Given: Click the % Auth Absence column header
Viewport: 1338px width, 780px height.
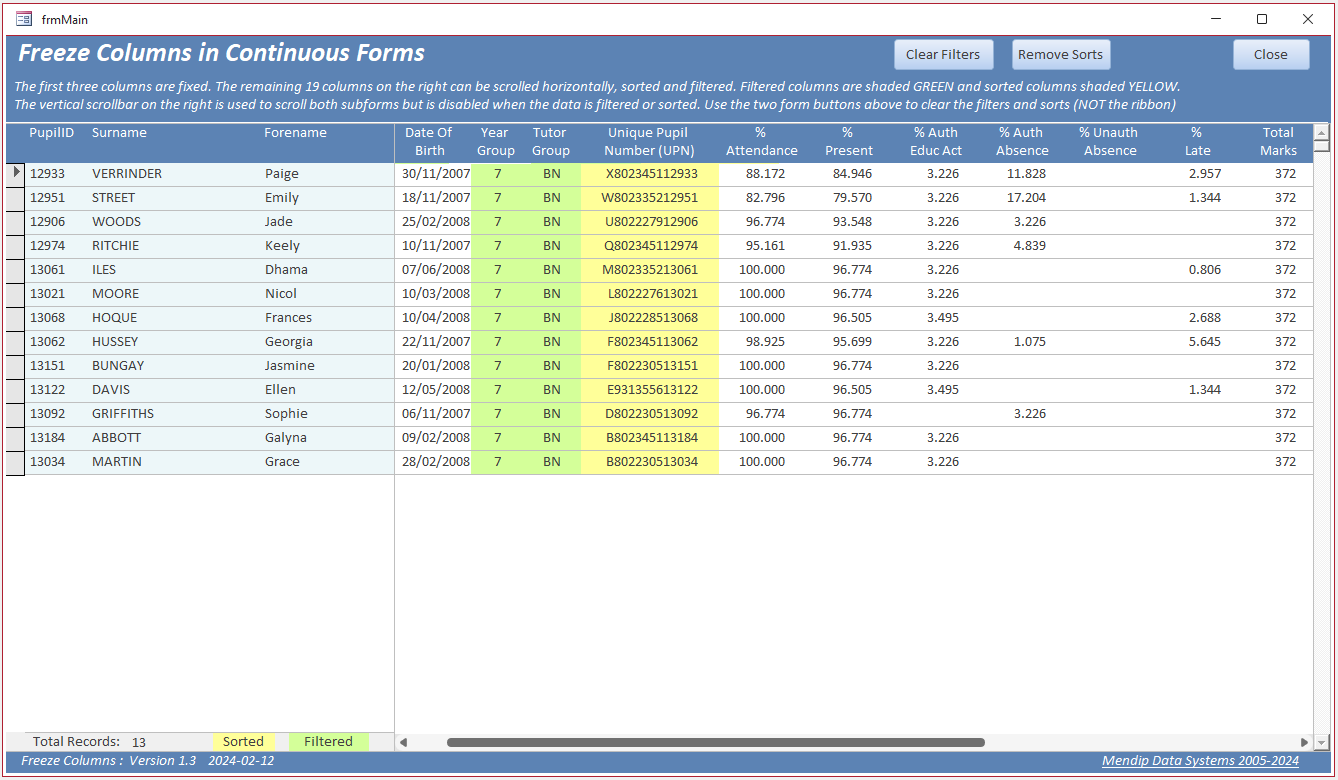Looking at the screenshot, I should (x=1021, y=141).
